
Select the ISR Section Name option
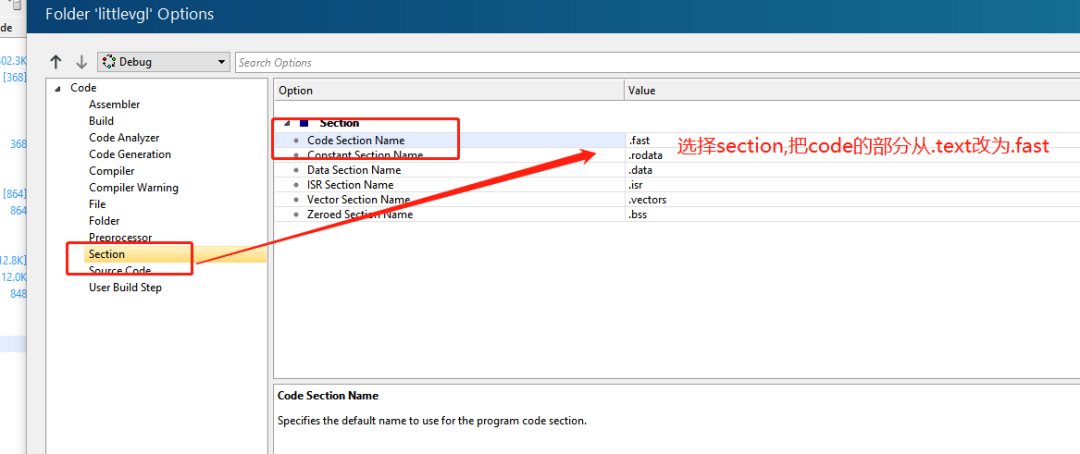point(350,185)
